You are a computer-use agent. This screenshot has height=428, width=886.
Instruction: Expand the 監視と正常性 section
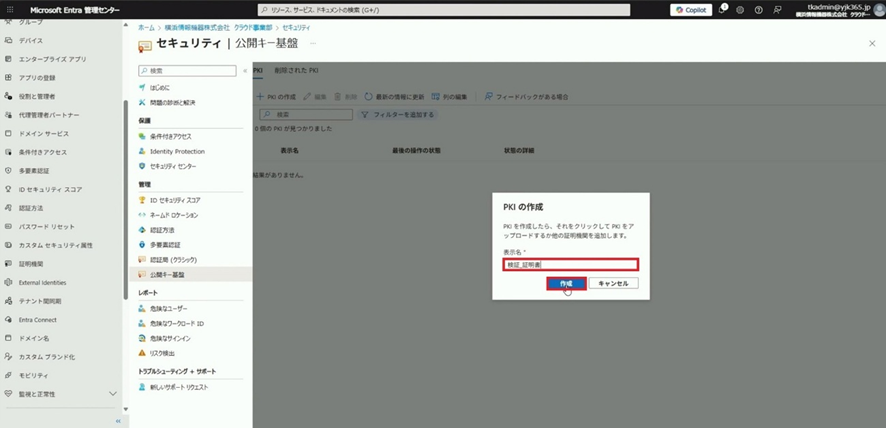113,394
